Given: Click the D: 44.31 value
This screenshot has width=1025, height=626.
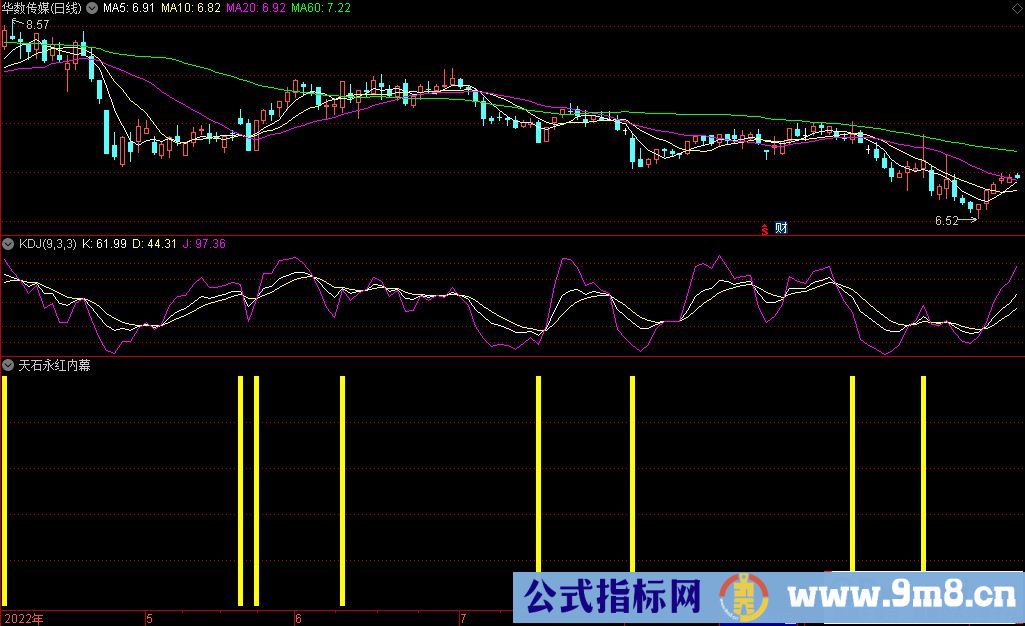Looking at the screenshot, I should coord(154,244).
